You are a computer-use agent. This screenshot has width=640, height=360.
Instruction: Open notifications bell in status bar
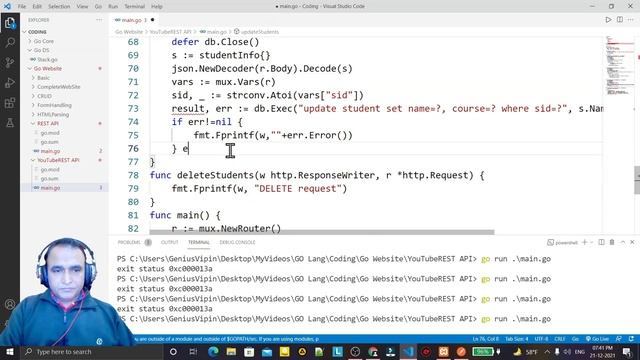pyautogui.click(x=631, y=339)
